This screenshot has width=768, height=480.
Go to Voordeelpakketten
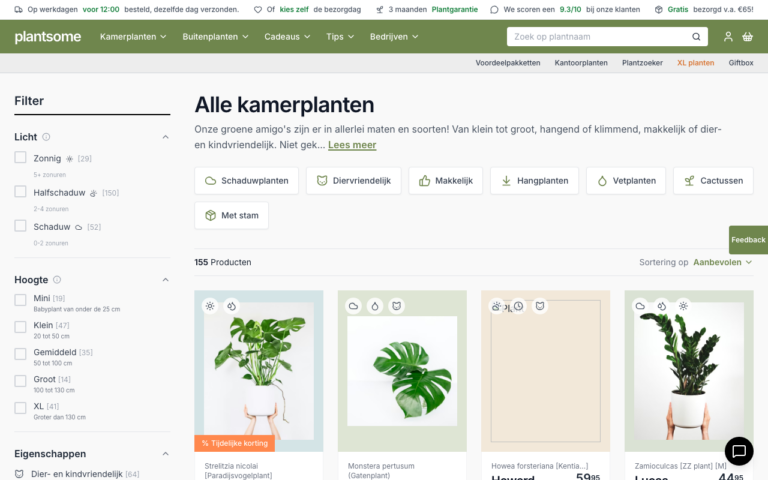(x=508, y=63)
